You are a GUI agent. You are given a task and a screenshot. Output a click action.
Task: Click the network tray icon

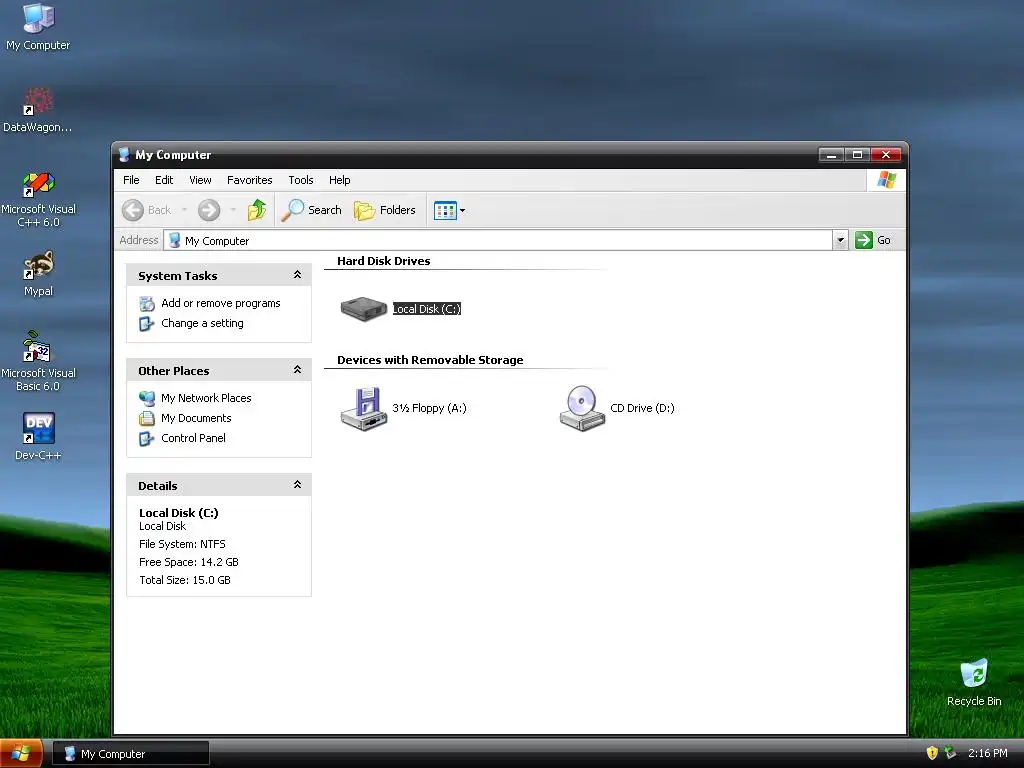tap(950, 753)
